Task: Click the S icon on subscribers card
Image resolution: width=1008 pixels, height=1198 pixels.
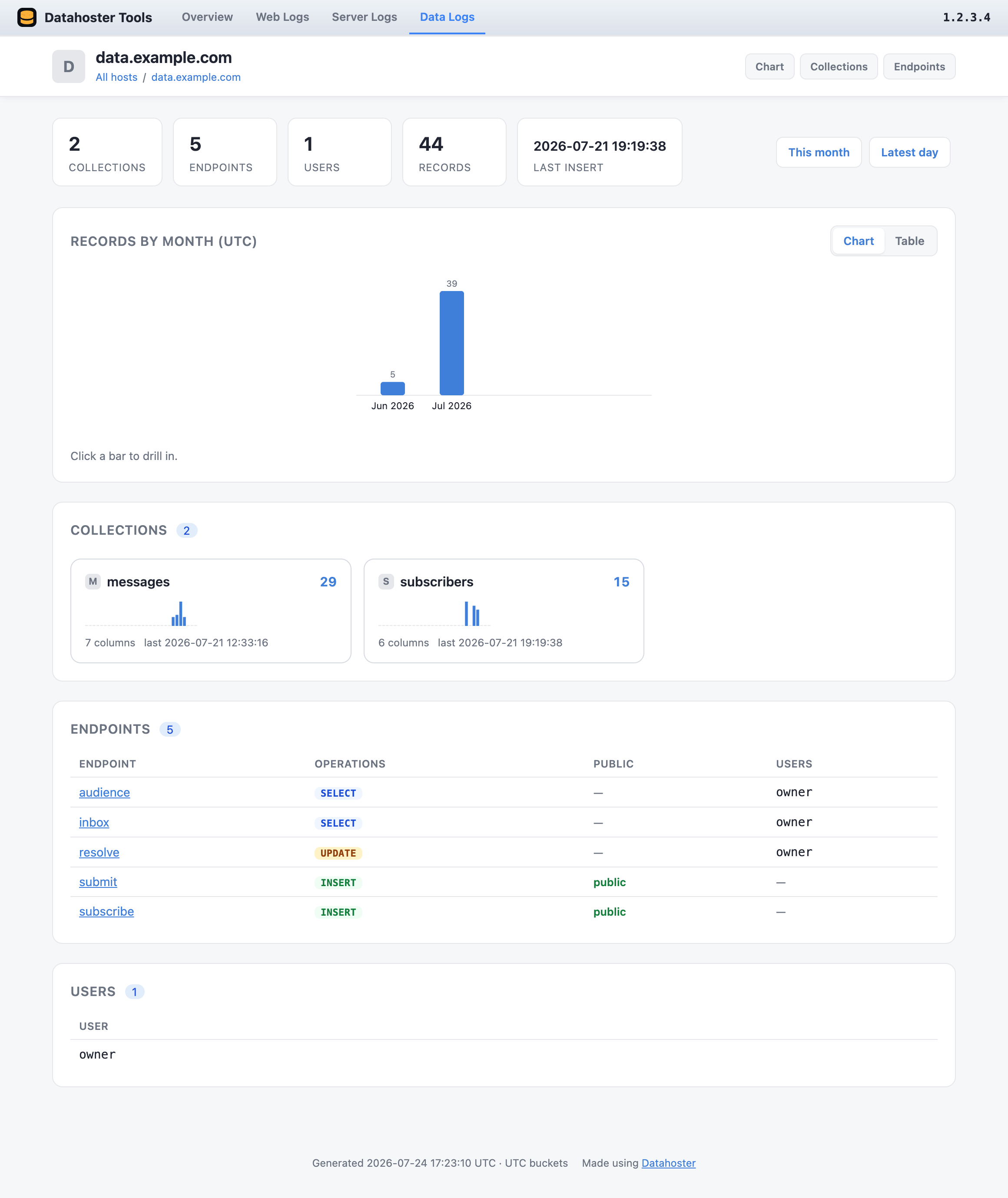Action: coord(386,582)
